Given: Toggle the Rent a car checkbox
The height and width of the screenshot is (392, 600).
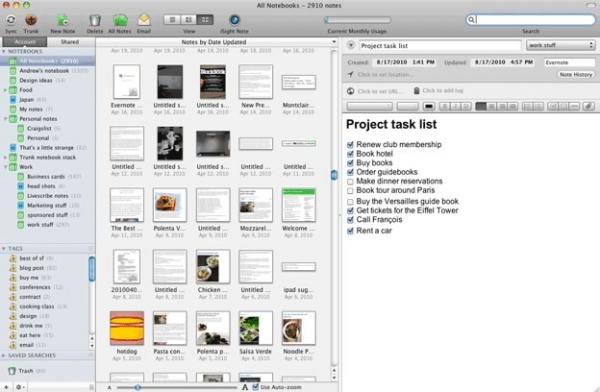Looking at the screenshot, I should coord(350,231).
